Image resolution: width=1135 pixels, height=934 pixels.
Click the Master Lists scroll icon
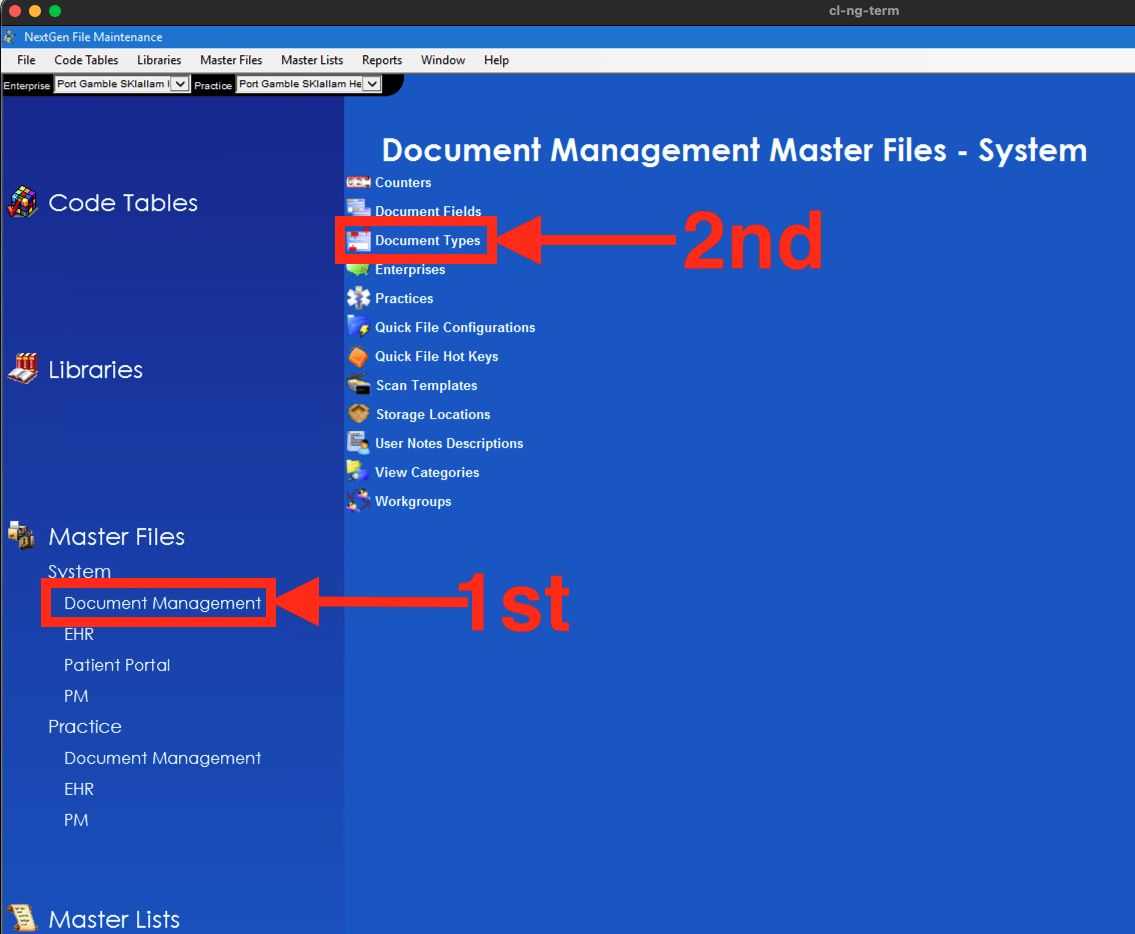pos(22,918)
